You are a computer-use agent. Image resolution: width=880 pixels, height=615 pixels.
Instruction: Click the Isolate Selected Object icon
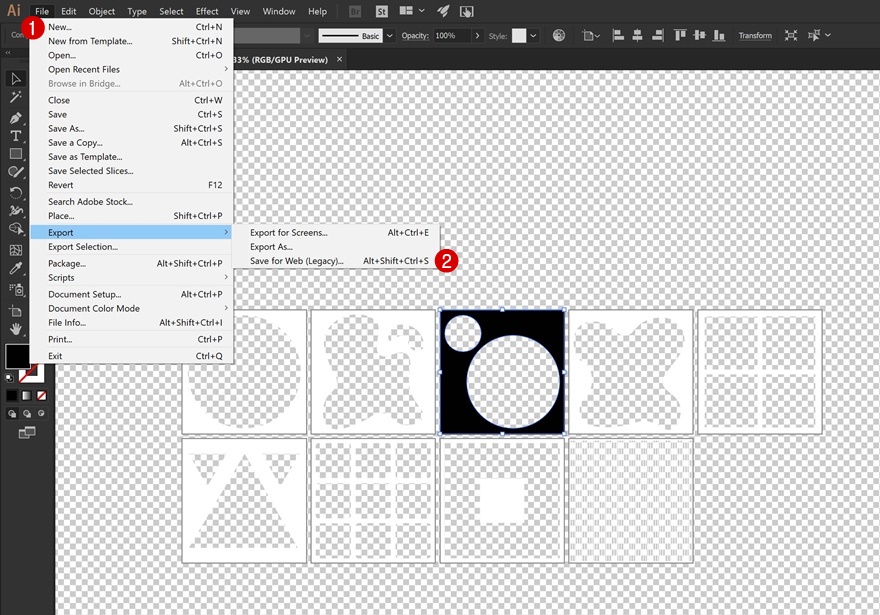[791, 35]
